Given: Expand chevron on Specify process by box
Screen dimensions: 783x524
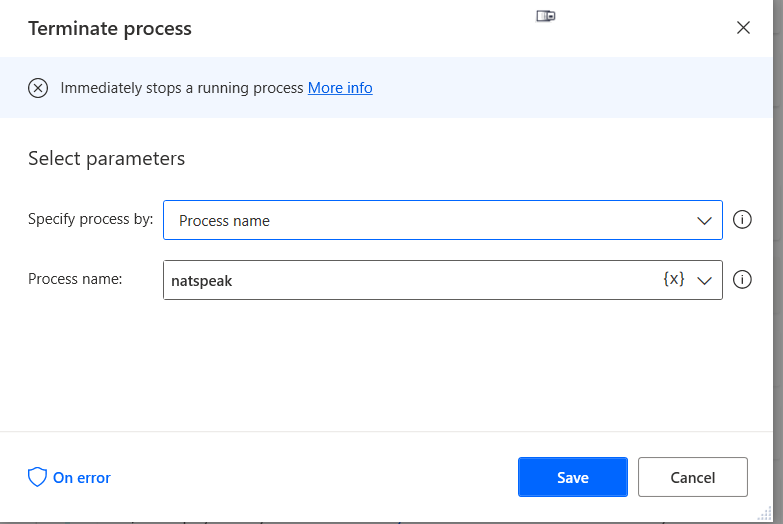Looking at the screenshot, I should pos(704,220).
